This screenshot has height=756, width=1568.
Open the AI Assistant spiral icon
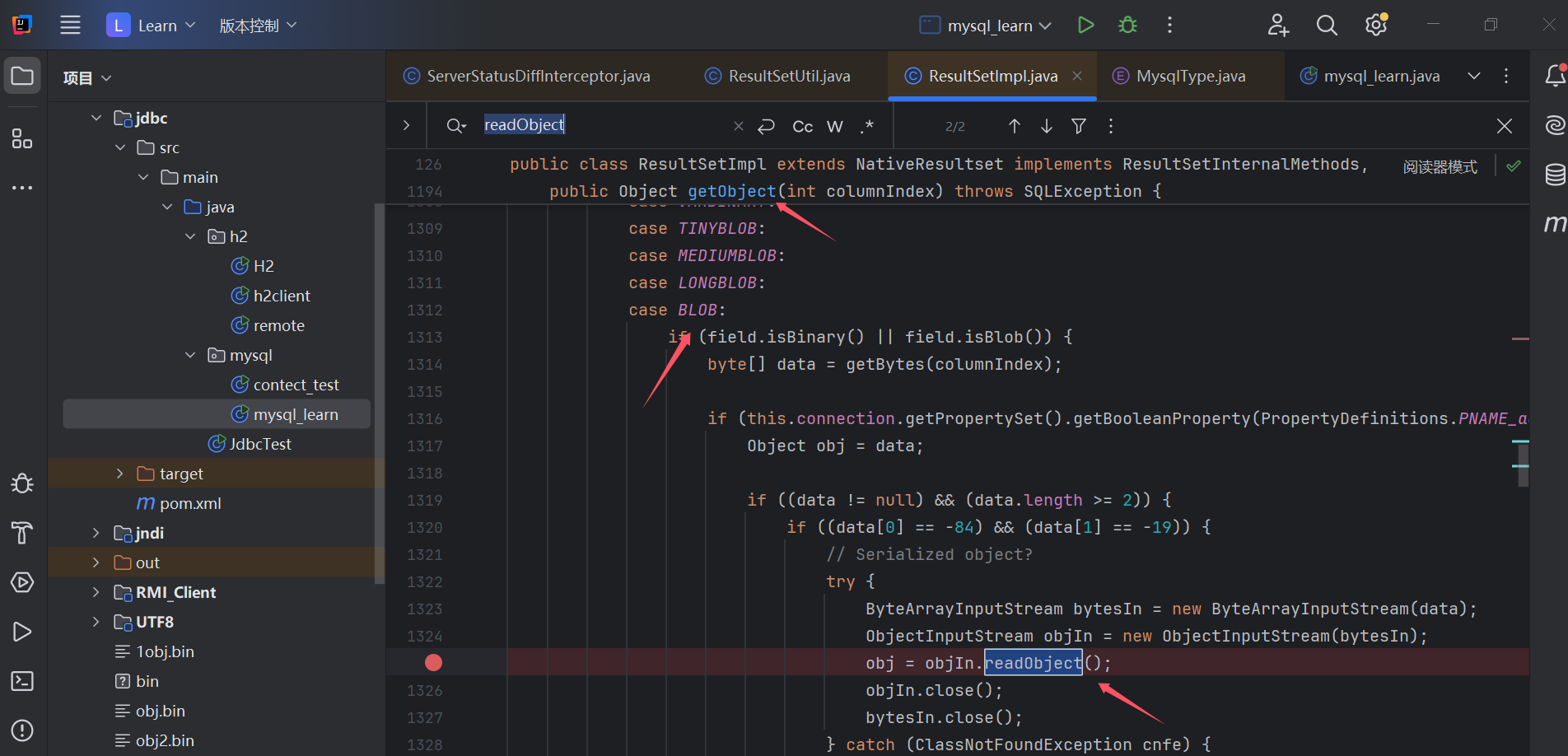tap(1554, 125)
